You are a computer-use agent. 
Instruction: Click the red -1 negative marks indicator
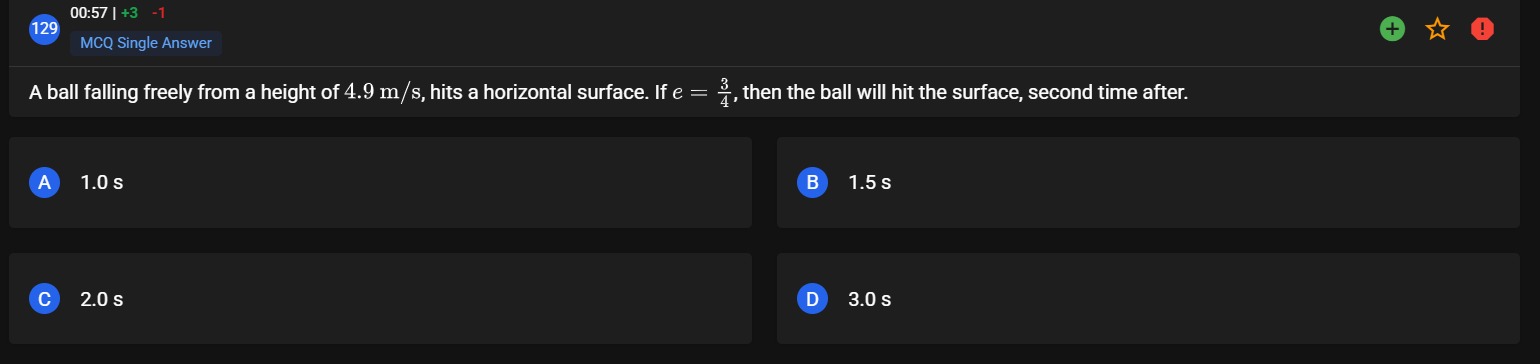click(x=159, y=13)
